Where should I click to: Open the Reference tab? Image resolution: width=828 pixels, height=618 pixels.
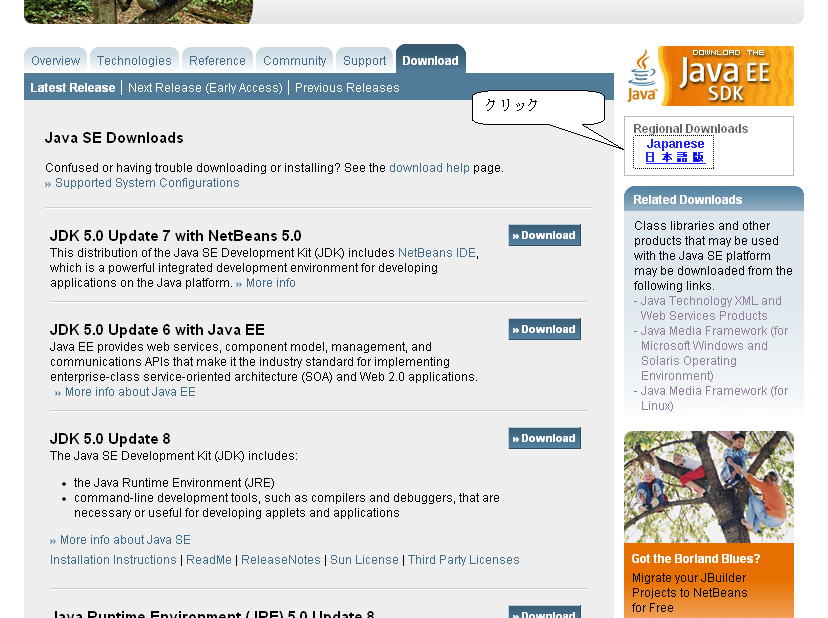click(217, 60)
